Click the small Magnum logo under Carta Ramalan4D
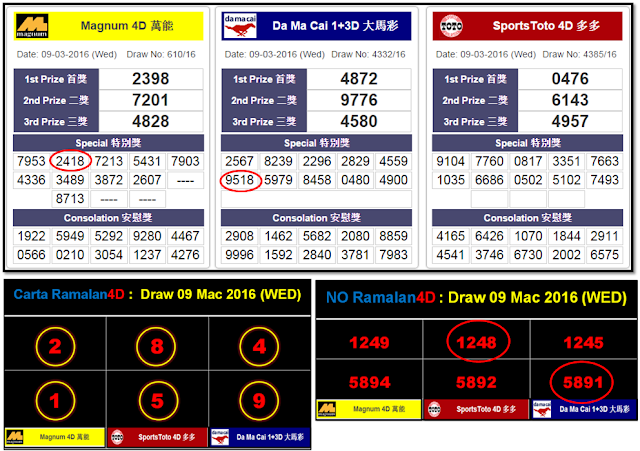The width and height of the screenshot is (640, 451). [x=15, y=437]
